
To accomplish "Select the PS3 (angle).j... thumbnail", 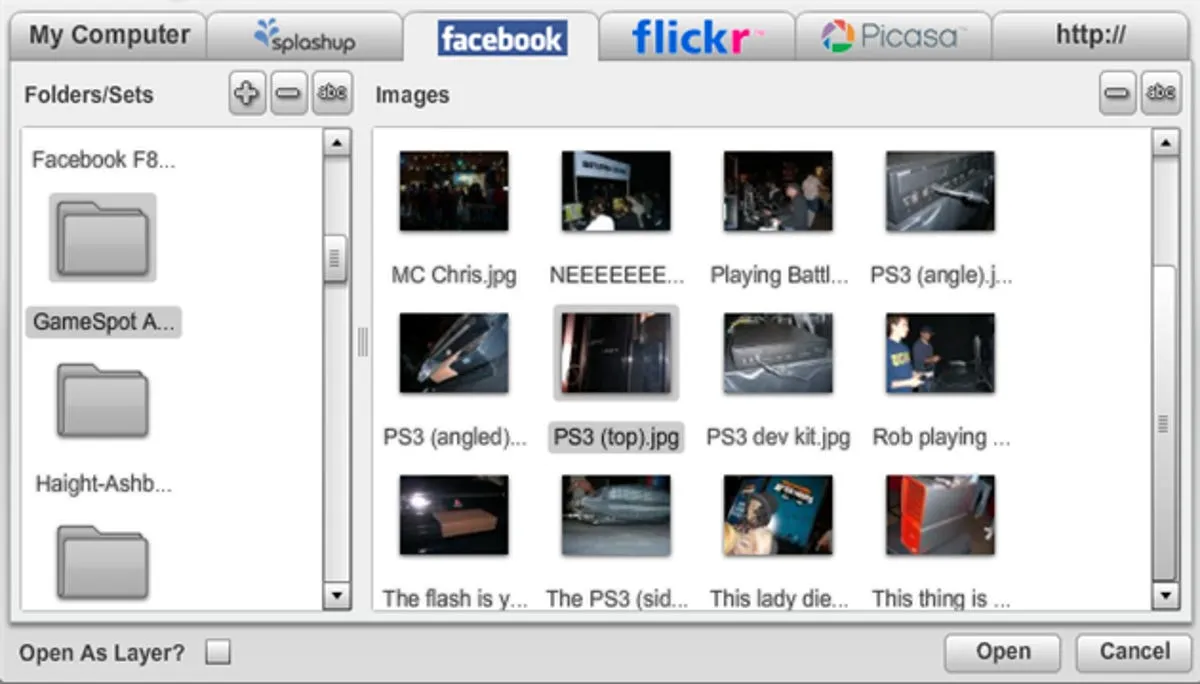I will [940, 191].
